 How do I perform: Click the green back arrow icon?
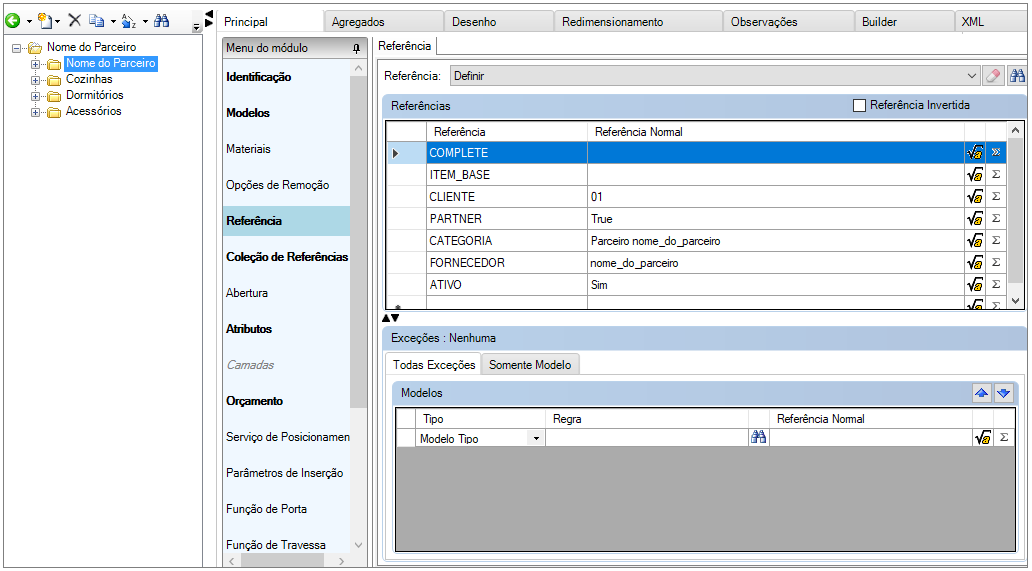tap(13, 21)
